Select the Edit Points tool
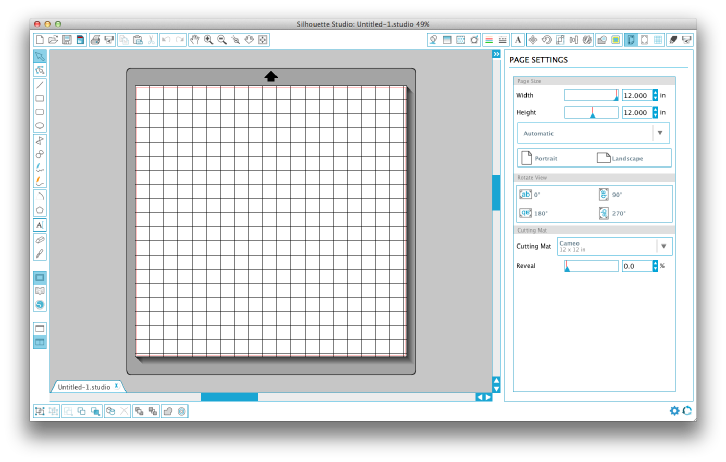Screen dimensions: 726x462 [40, 70]
